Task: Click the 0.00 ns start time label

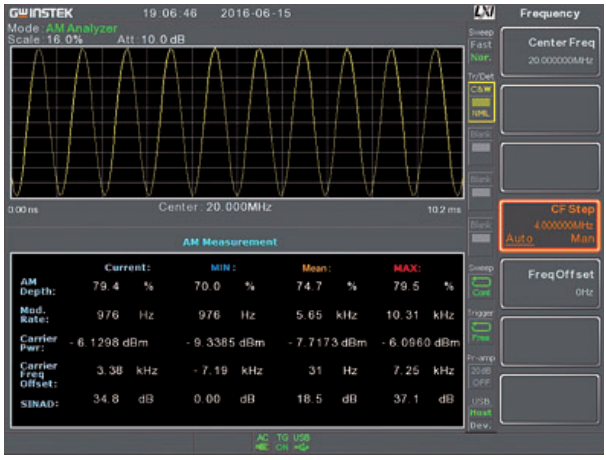Action: tap(23, 210)
